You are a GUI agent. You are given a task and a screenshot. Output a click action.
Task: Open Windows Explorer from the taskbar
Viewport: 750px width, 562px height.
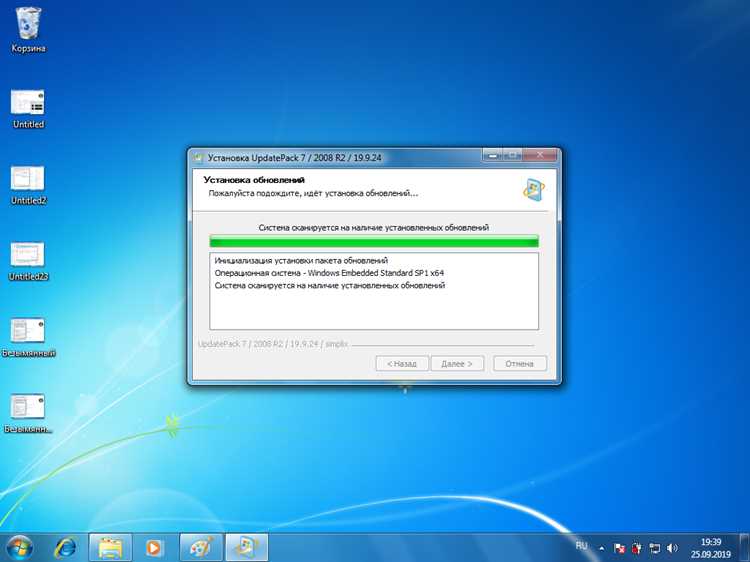[x=110, y=548]
